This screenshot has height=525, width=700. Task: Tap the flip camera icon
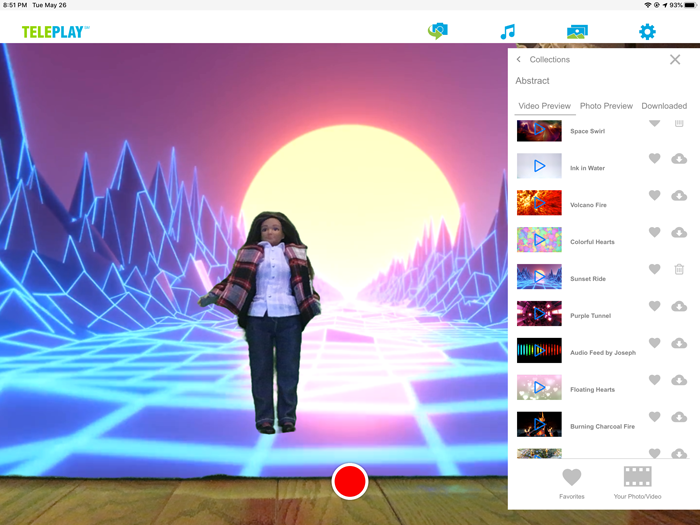437,31
